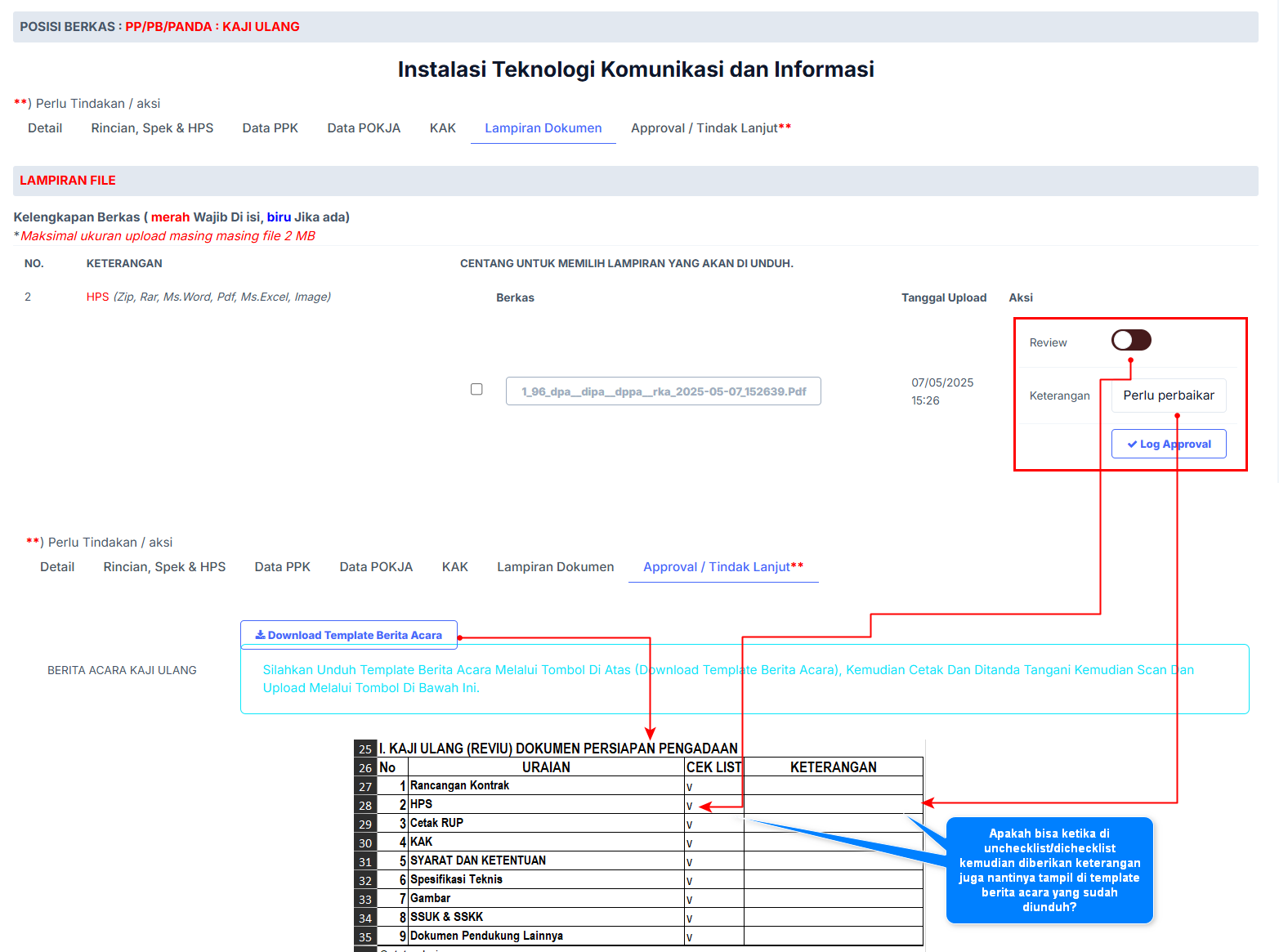Switch to Rincian, Spek & HPS in second tab row
This screenshot has height=952, width=1279.
pos(164,567)
